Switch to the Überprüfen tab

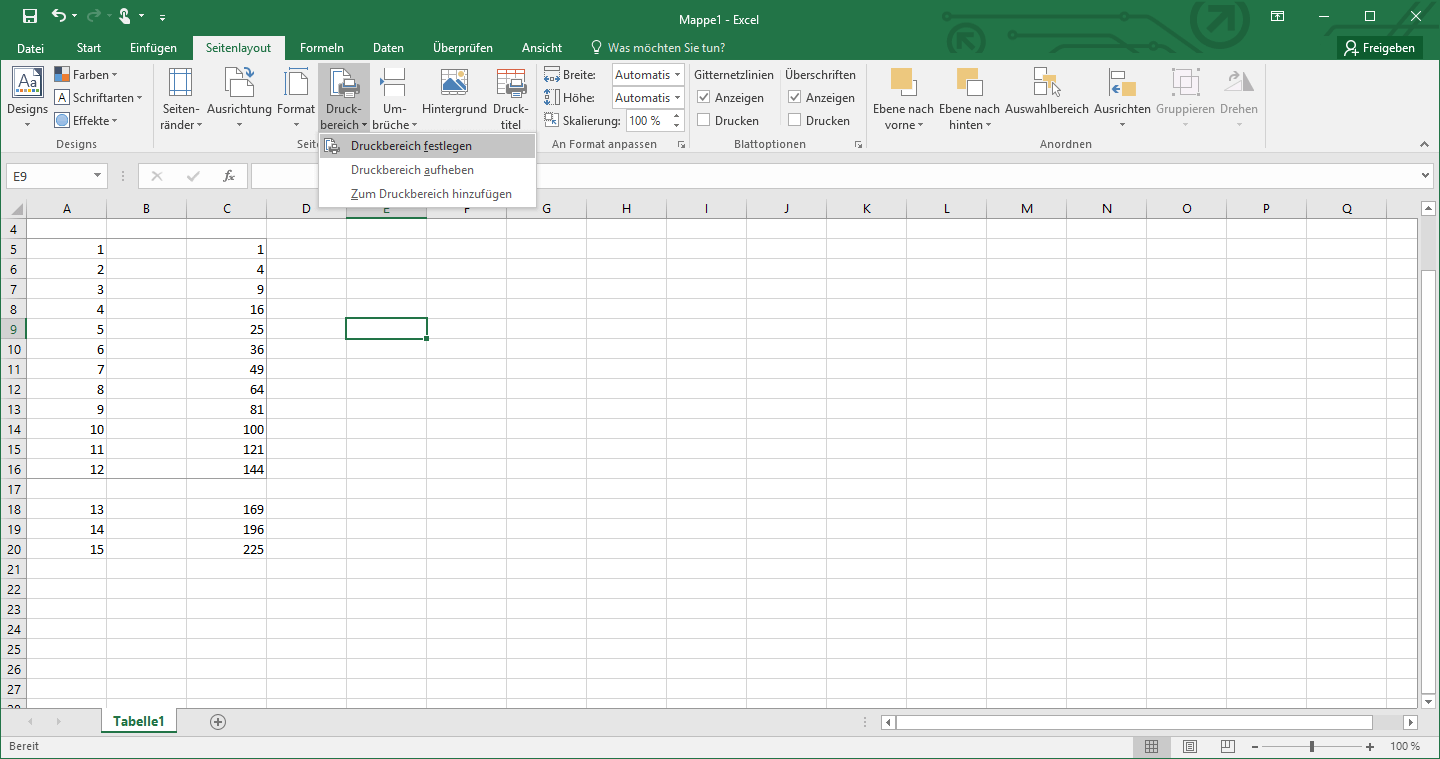pos(463,48)
